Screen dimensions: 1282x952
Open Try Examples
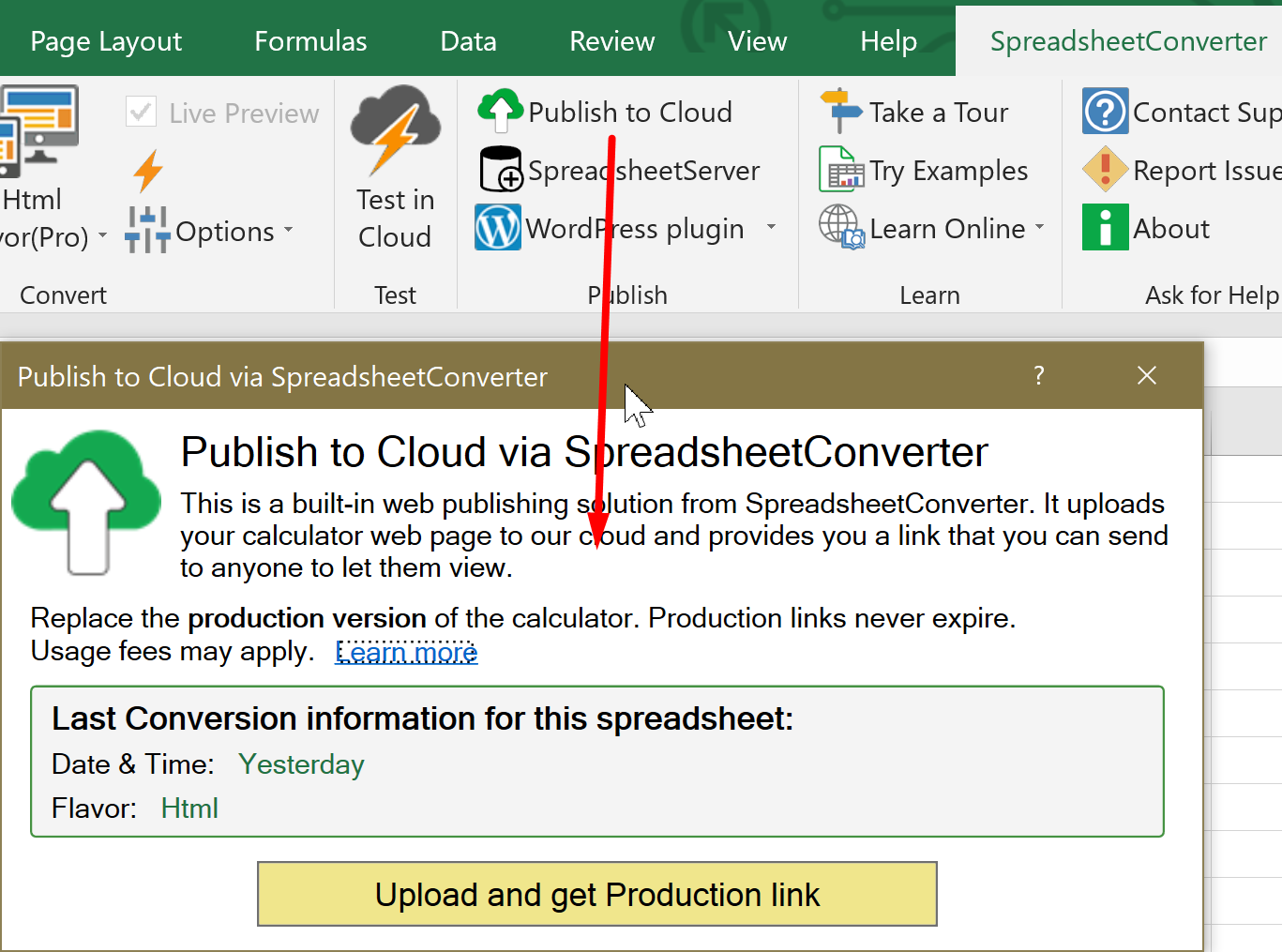(841, 170)
